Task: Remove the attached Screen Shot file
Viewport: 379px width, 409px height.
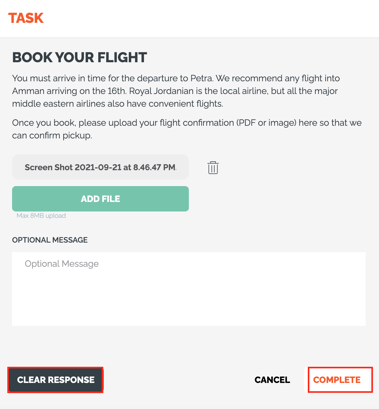Action: (213, 168)
